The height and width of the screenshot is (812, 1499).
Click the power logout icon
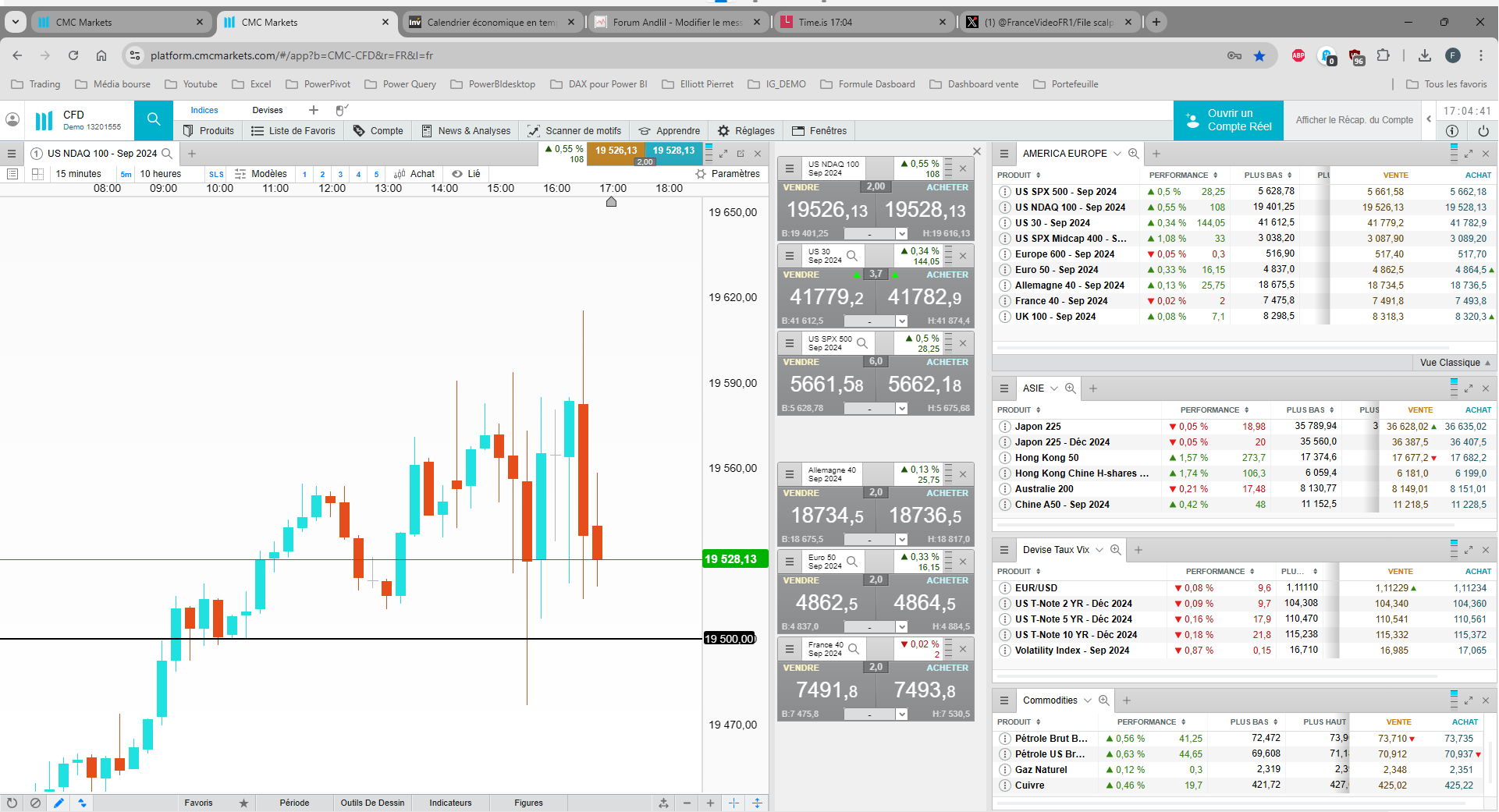pyautogui.click(x=1483, y=131)
